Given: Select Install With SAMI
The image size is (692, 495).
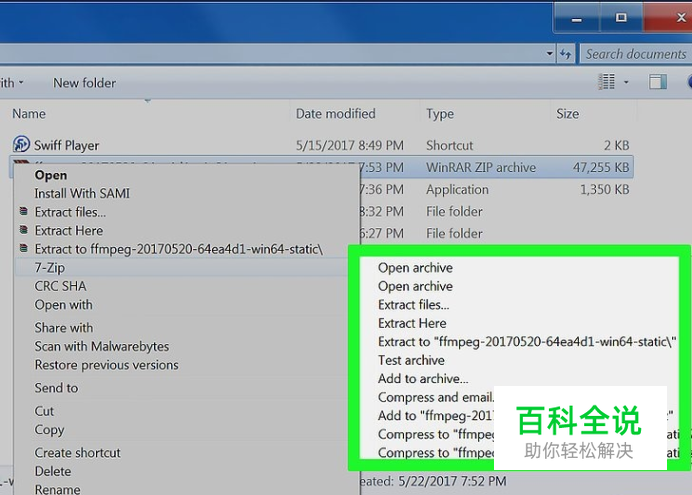Looking at the screenshot, I should tap(82, 193).
